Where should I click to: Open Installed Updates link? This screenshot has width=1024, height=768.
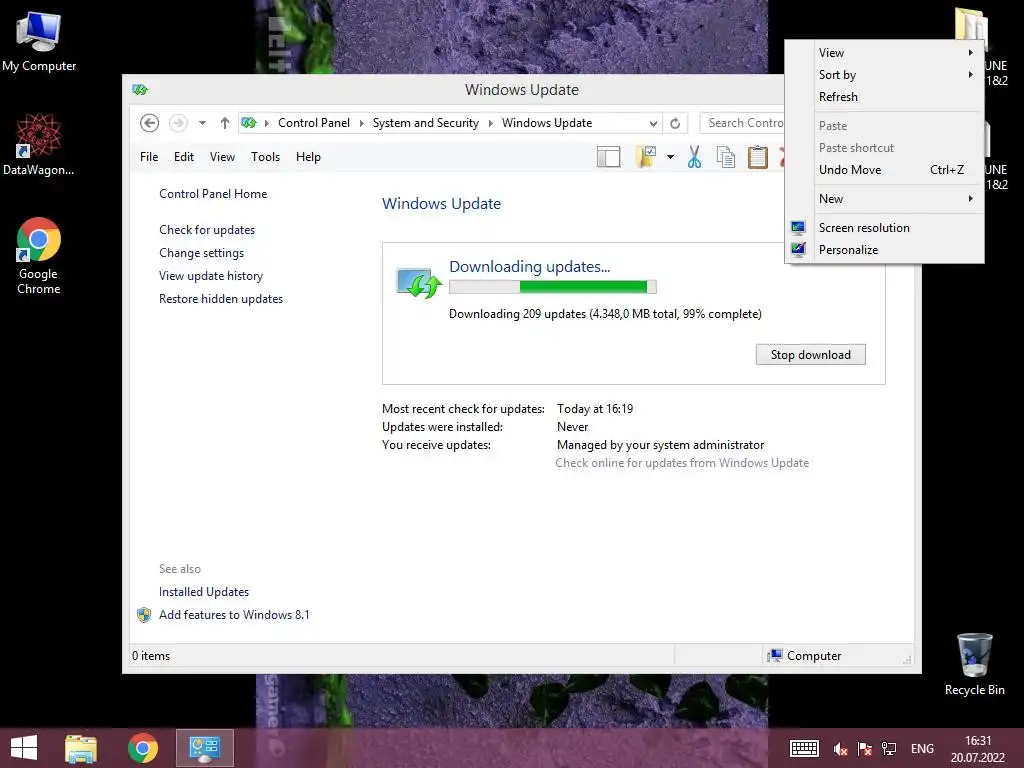pos(204,592)
